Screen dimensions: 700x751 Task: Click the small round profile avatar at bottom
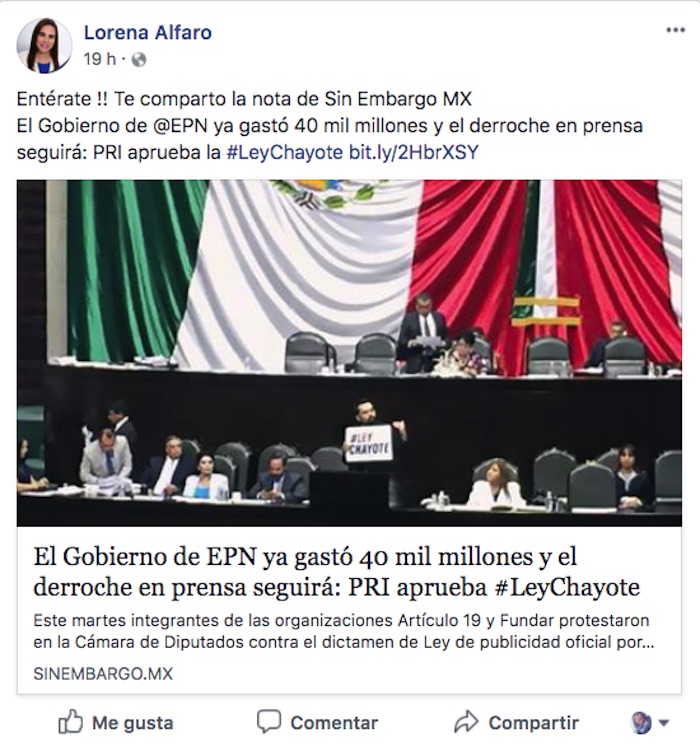[642, 723]
